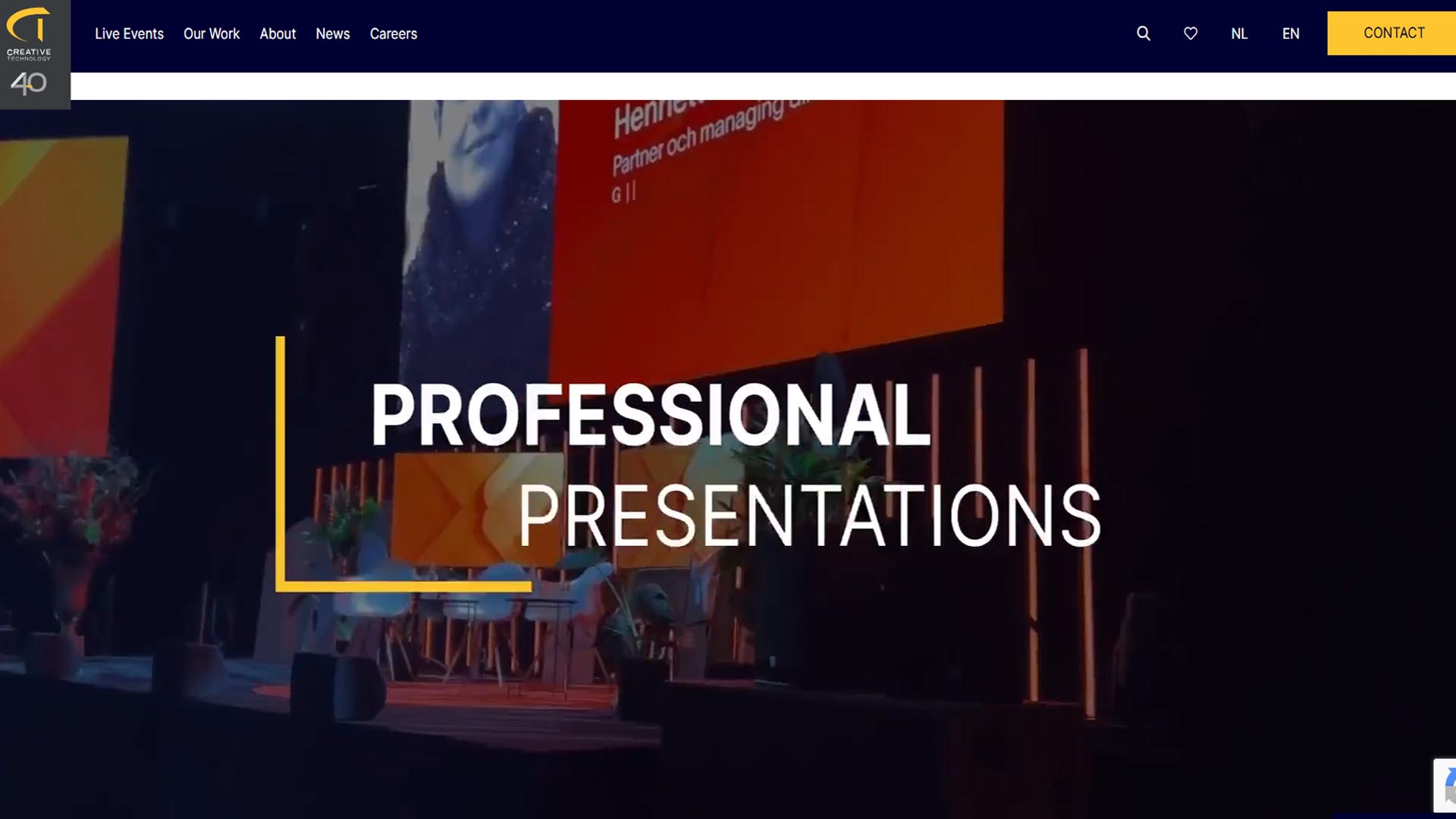Click the reCAPTCHA badge

[1445, 786]
